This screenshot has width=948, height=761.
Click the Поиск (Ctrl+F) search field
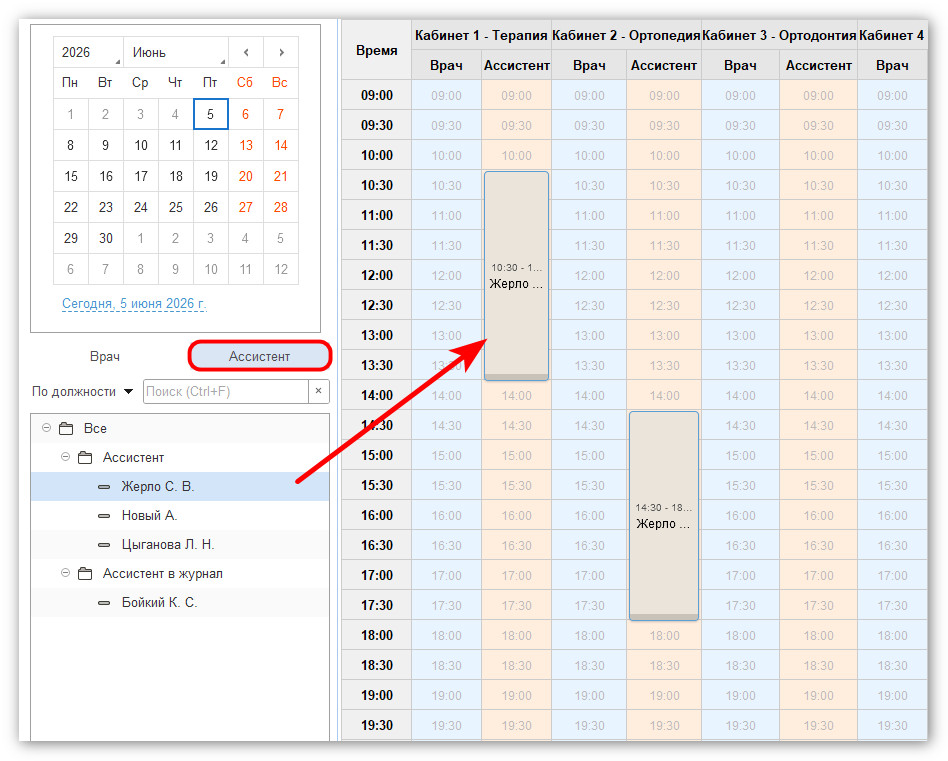(226, 391)
